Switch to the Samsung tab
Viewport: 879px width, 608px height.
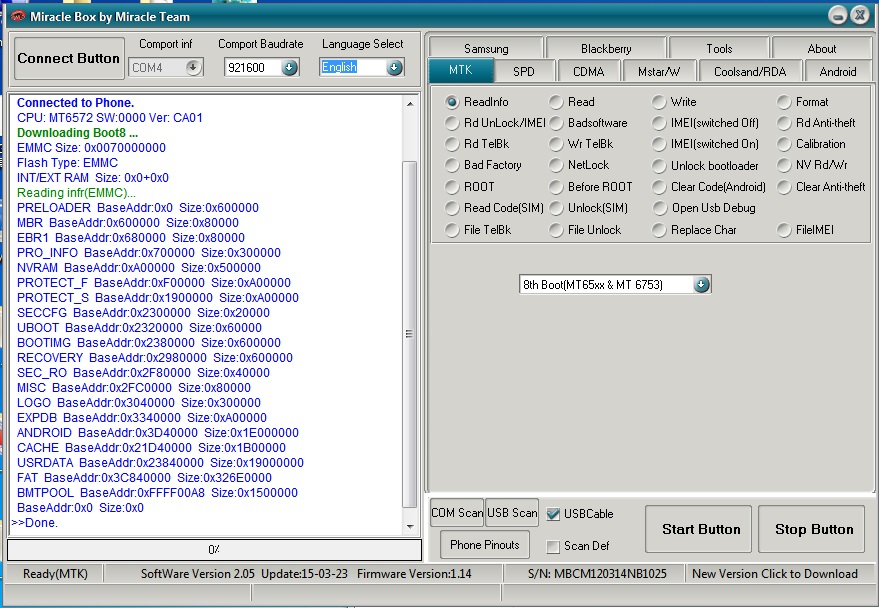tap(486, 48)
